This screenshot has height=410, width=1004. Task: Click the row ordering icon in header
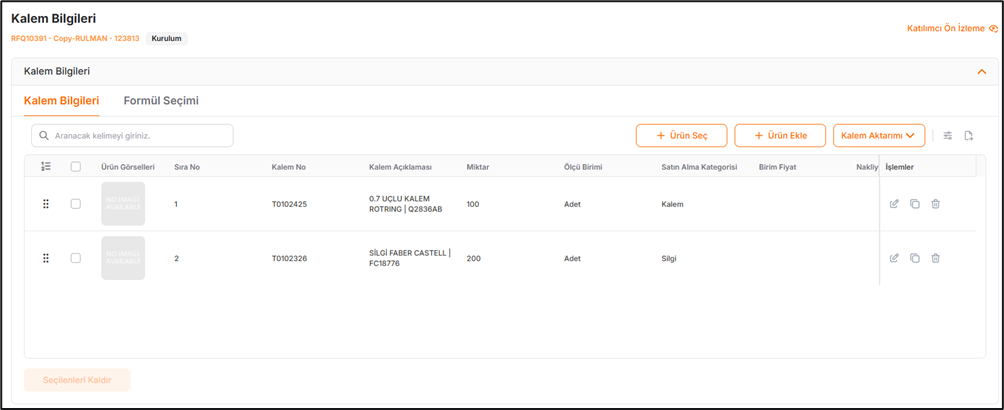click(x=46, y=167)
